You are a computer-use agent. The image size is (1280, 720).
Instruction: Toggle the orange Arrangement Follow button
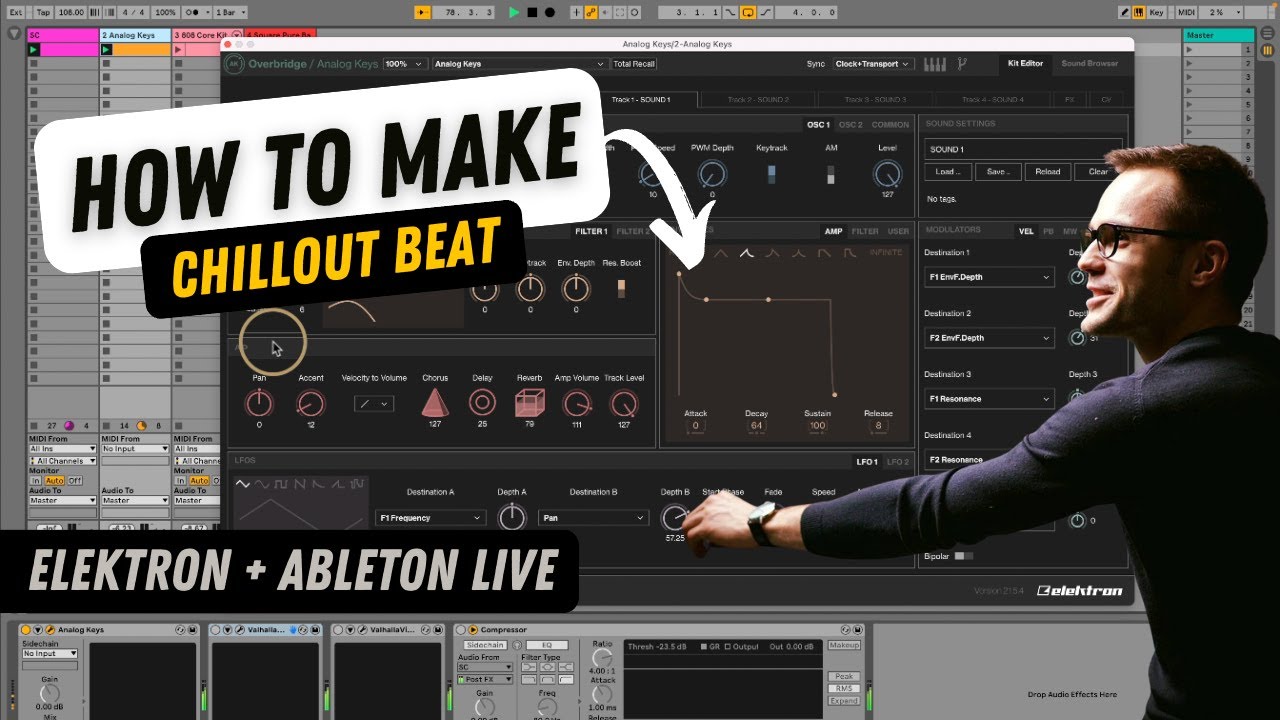[423, 12]
